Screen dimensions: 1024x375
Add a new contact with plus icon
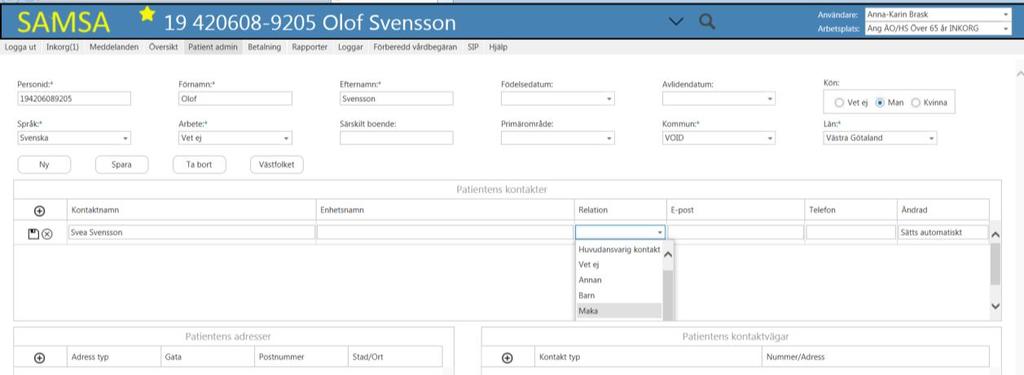[39, 210]
